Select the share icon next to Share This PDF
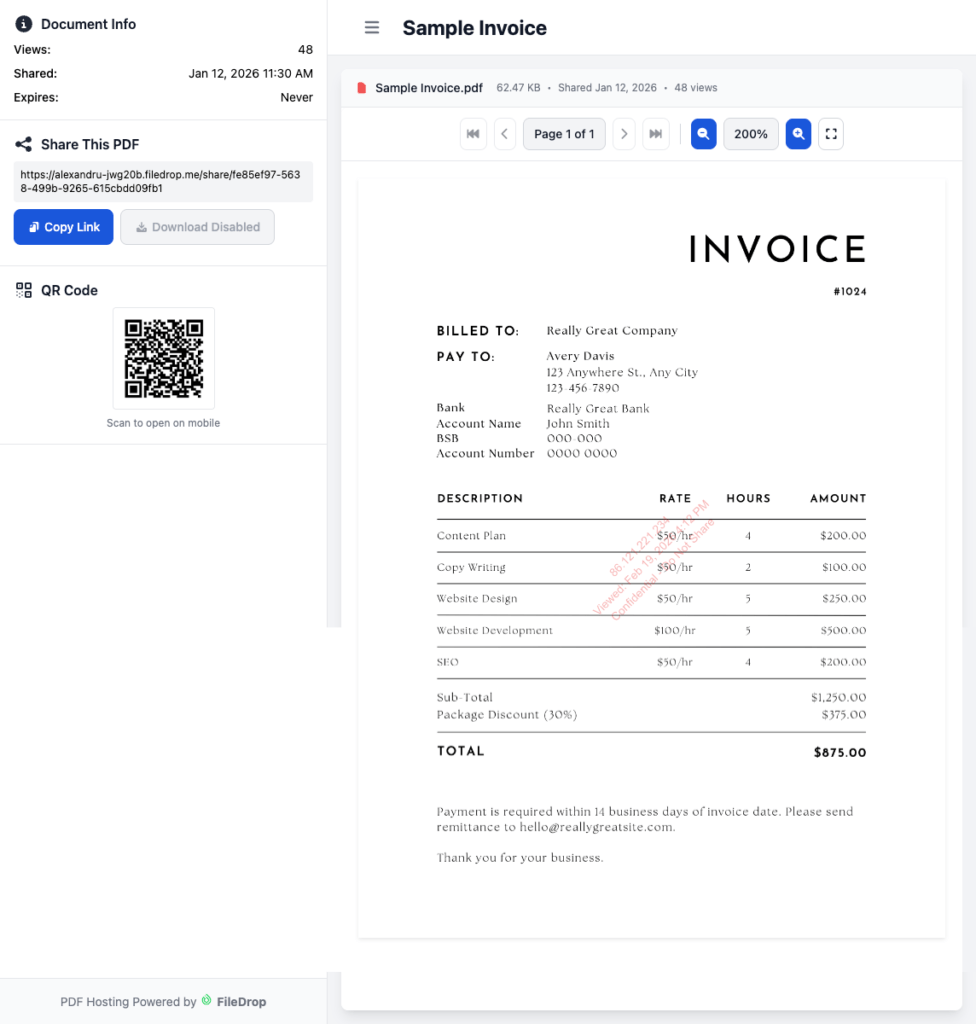 [x=22, y=144]
